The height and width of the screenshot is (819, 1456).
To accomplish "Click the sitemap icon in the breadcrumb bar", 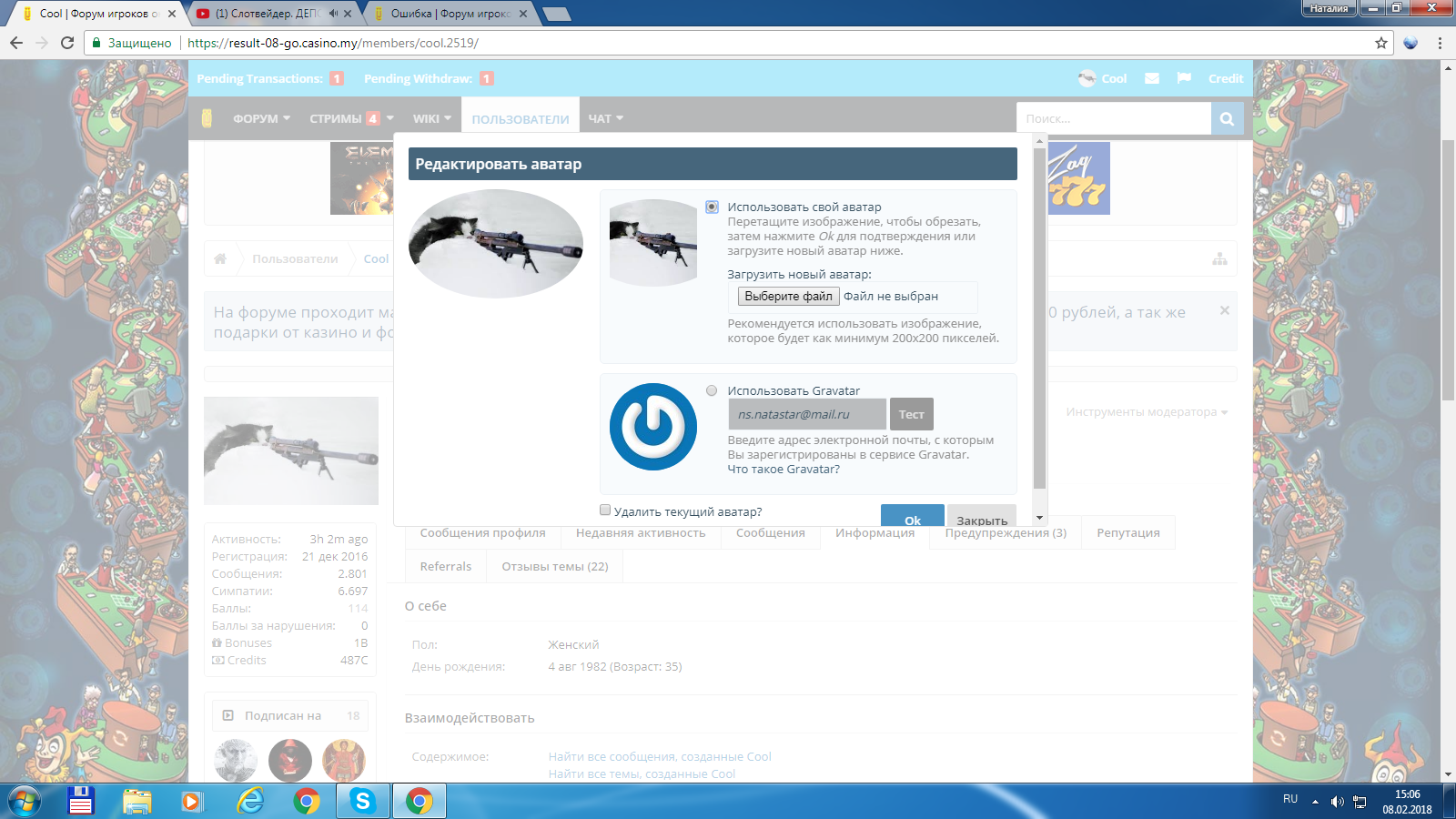I will point(1219,258).
